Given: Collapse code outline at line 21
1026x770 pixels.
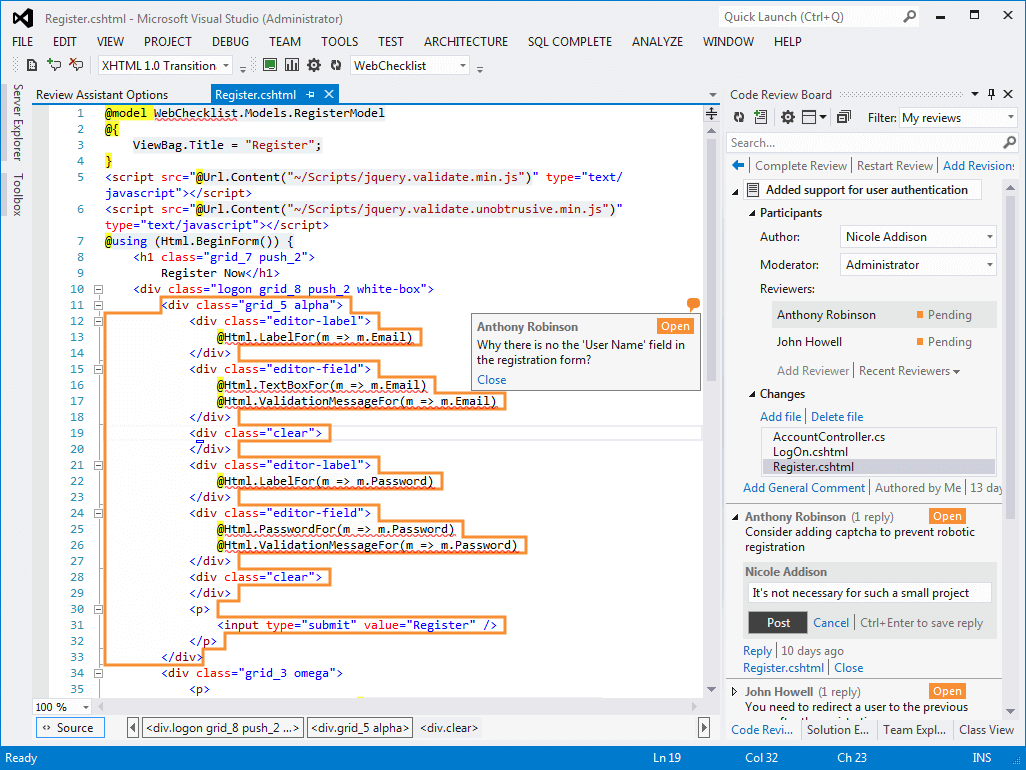Looking at the screenshot, I should coord(98,465).
